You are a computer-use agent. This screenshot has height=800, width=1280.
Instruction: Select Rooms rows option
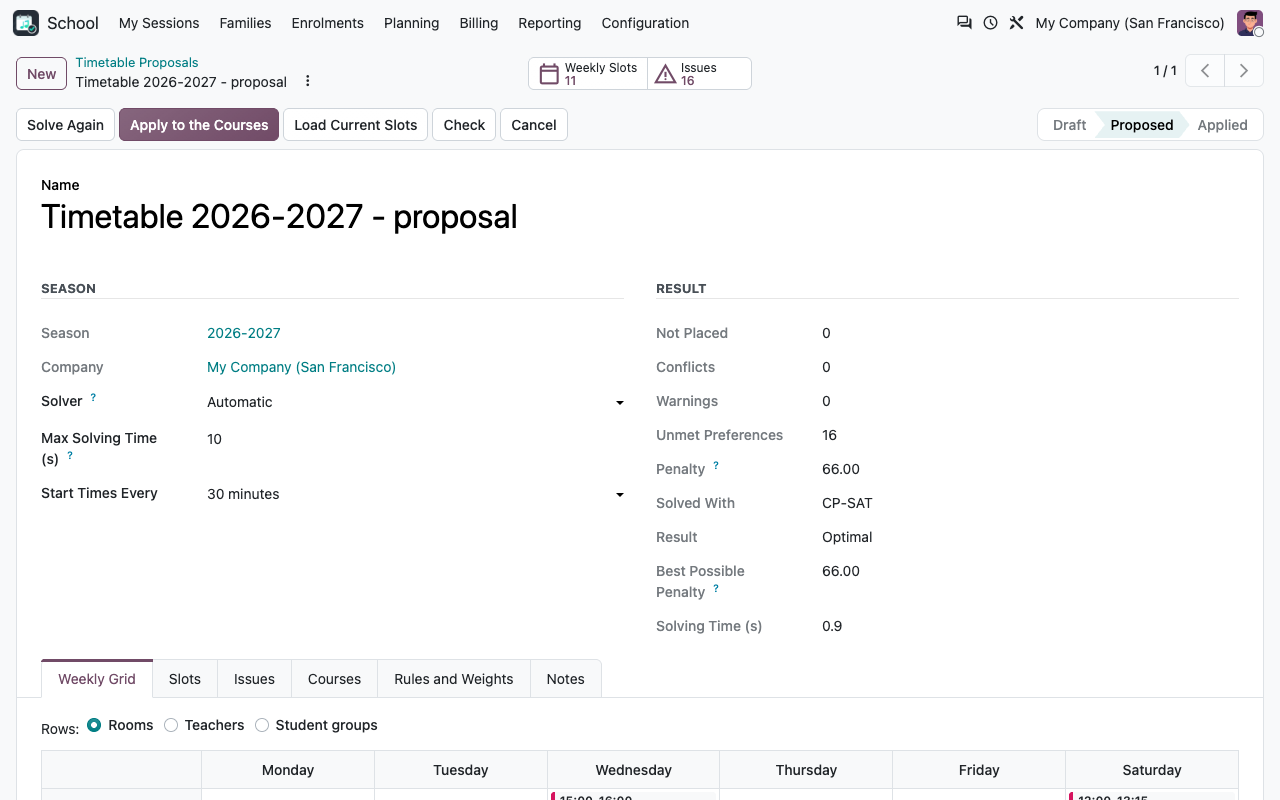tap(94, 725)
